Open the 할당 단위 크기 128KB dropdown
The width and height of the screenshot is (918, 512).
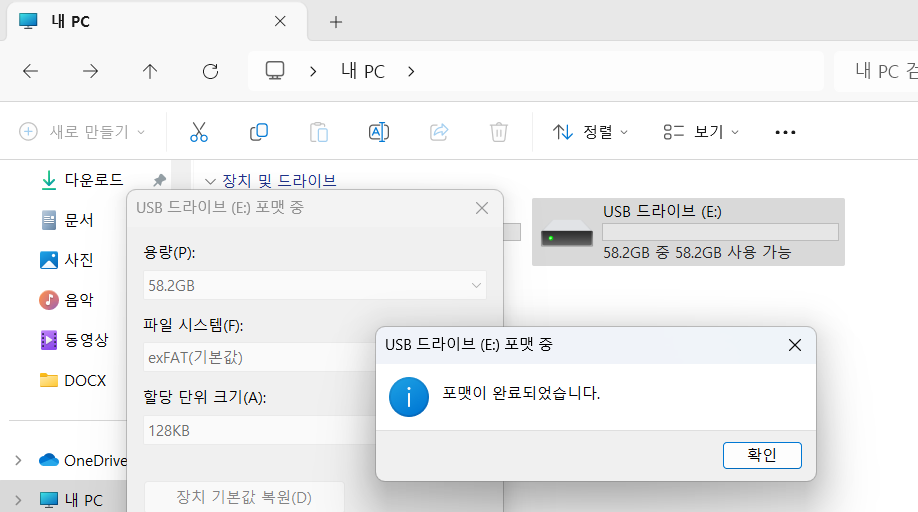259,431
